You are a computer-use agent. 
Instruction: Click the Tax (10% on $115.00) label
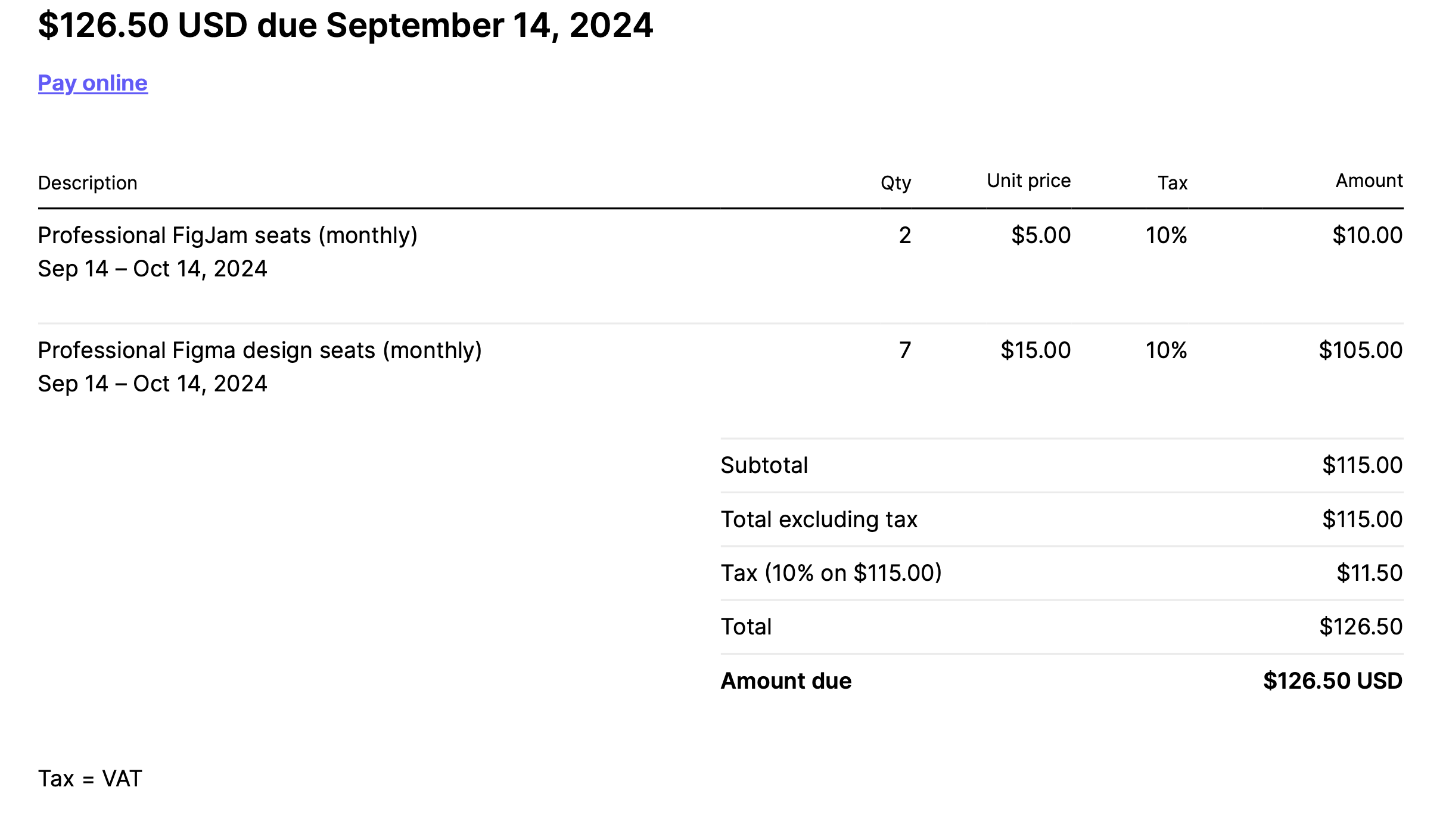click(x=831, y=573)
